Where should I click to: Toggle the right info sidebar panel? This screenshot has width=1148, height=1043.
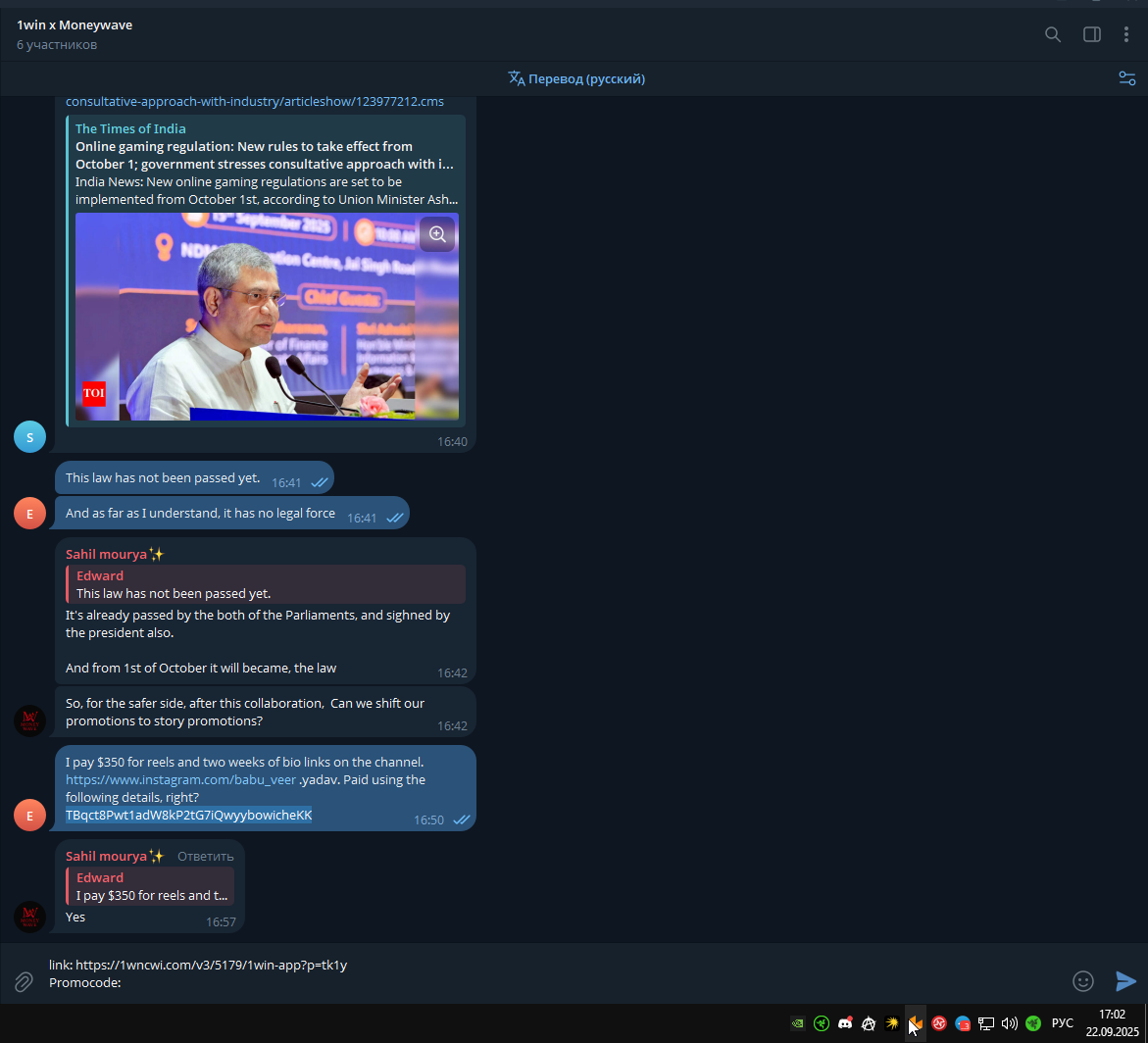click(x=1091, y=34)
